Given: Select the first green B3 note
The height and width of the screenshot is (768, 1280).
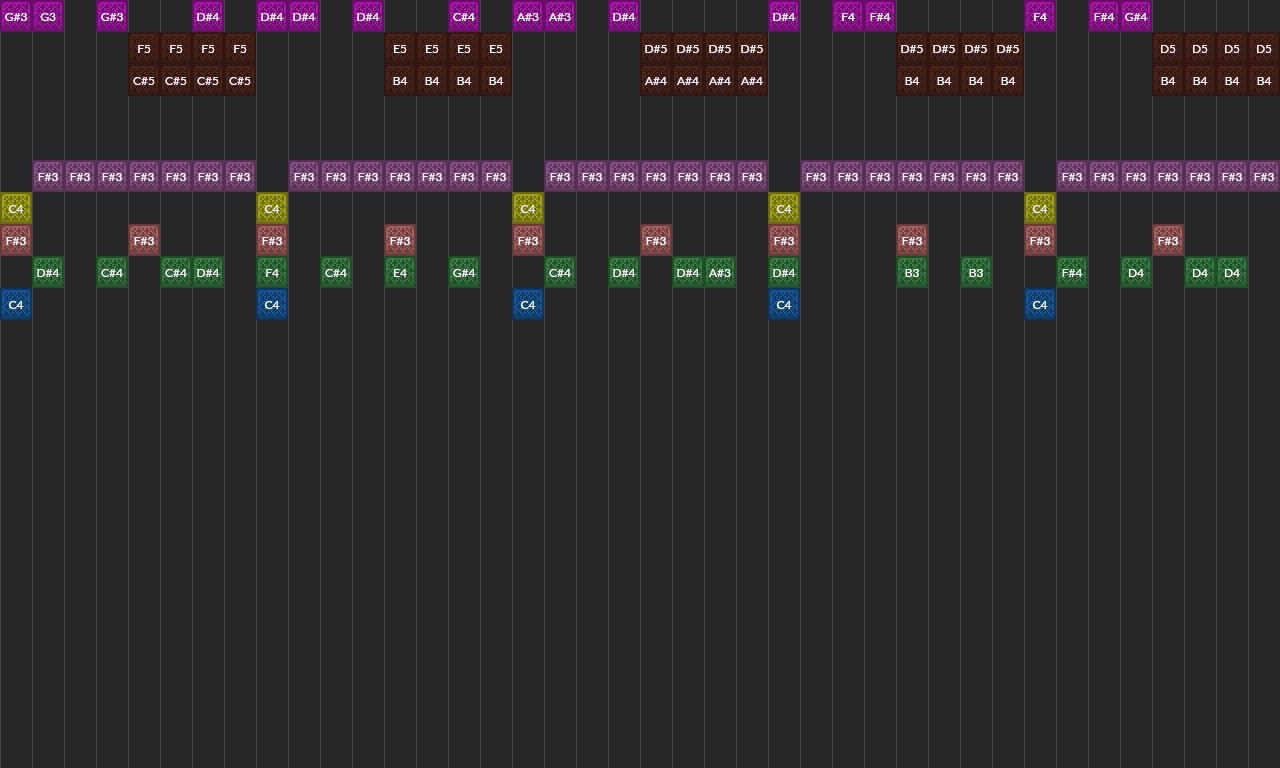Looking at the screenshot, I should 911,272.
